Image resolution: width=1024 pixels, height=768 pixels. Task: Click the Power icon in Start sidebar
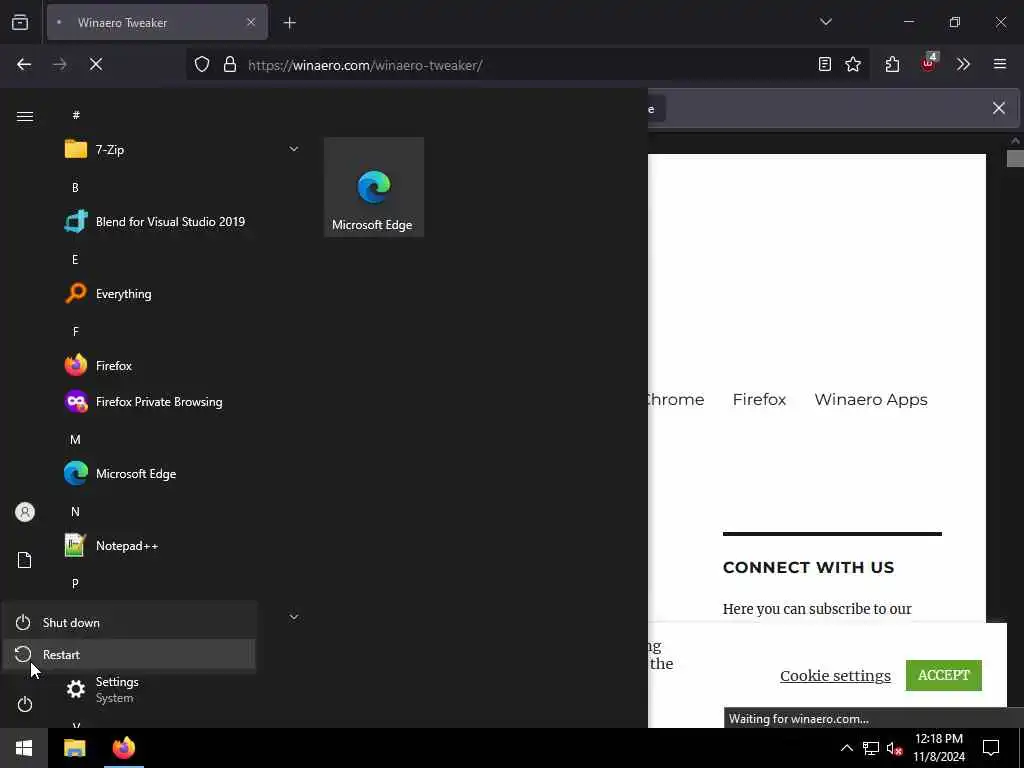[x=25, y=704]
